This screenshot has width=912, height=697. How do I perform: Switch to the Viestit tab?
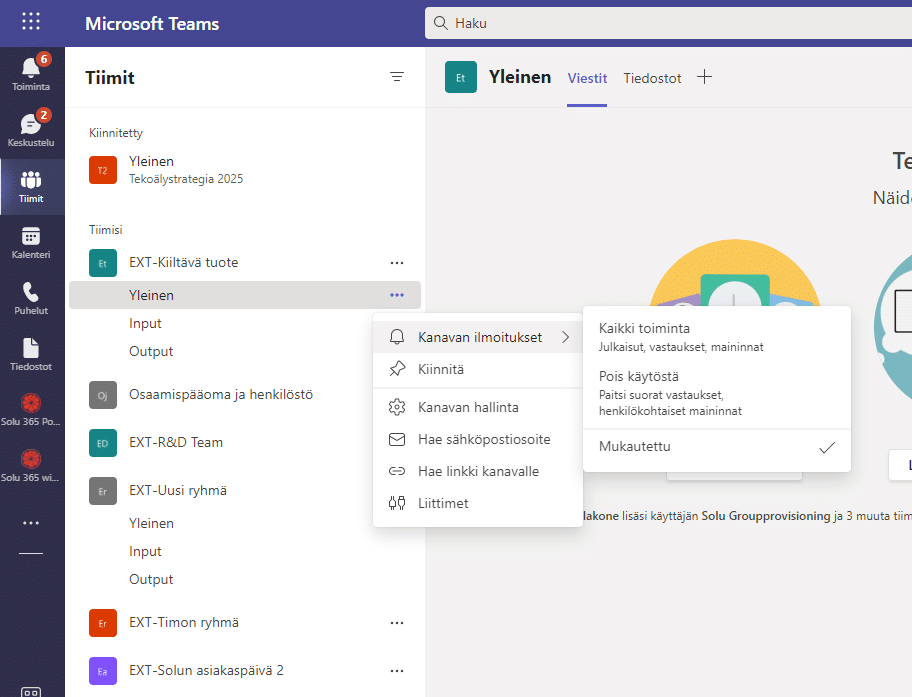pos(587,78)
